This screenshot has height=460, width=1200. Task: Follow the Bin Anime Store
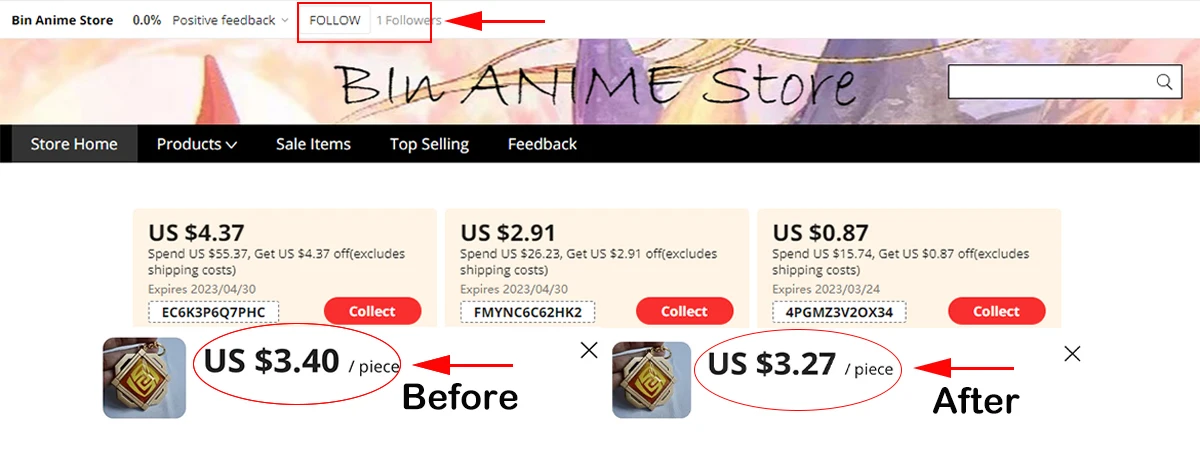coord(335,20)
